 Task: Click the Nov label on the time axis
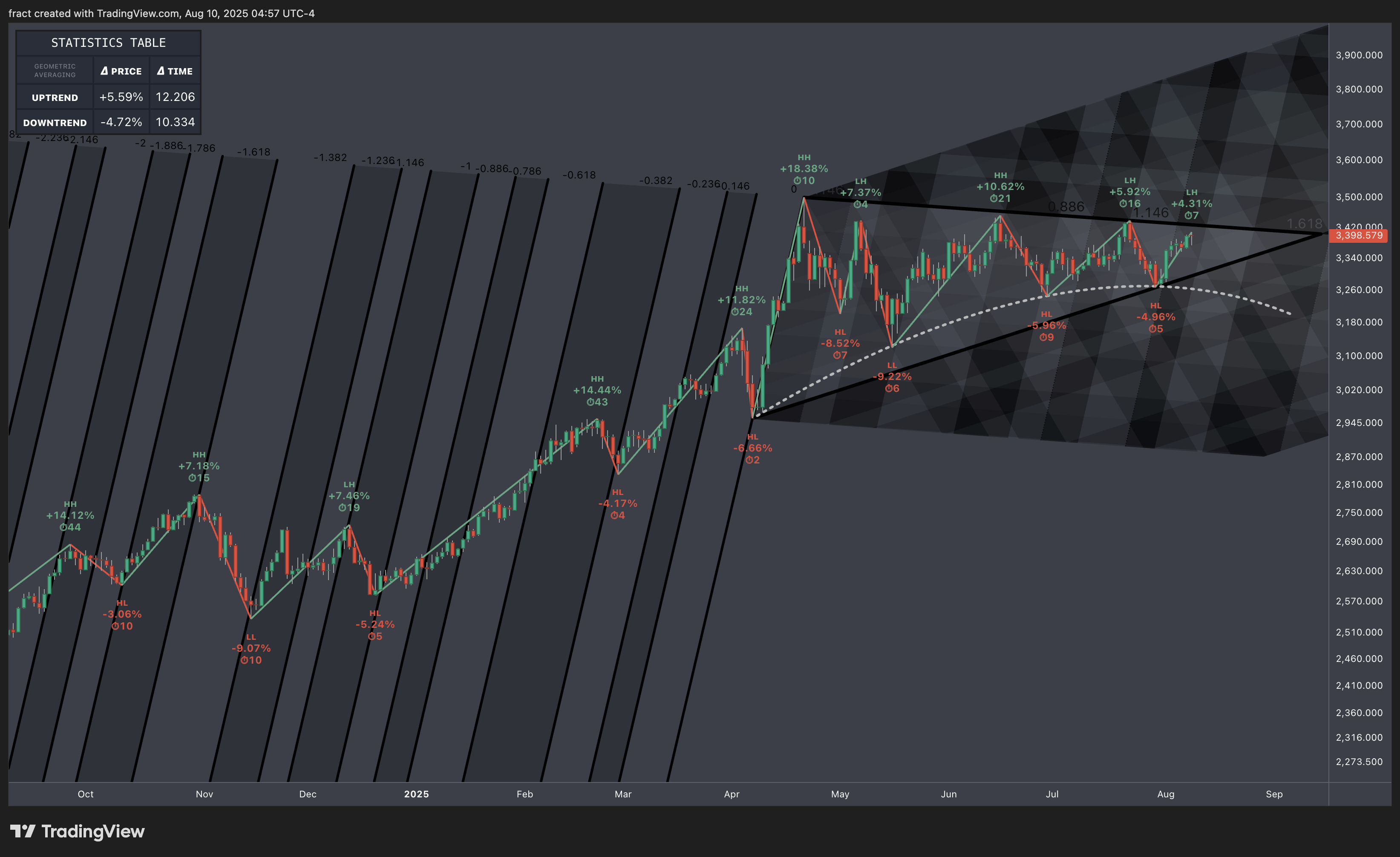click(x=205, y=794)
